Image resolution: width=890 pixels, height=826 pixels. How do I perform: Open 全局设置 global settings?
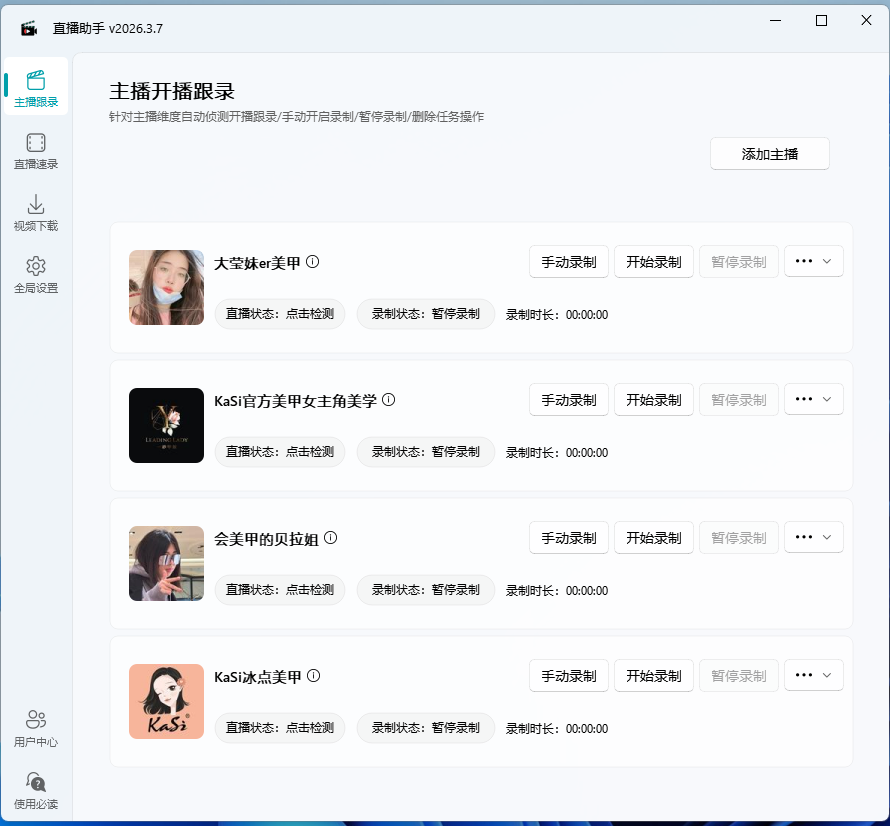click(x=36, y=273)
